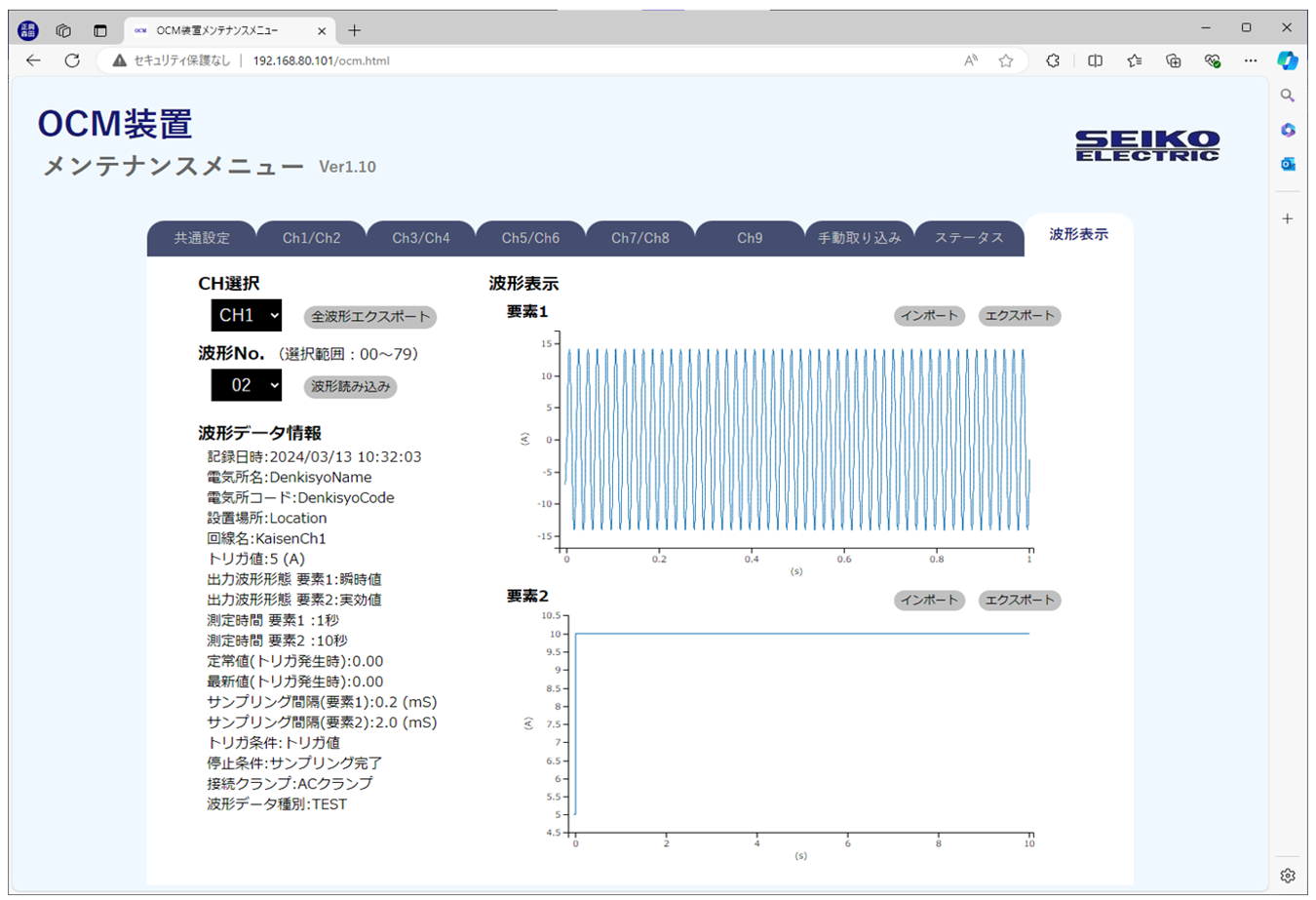Open tab actions menu icon
This screenshot has height=900, width=1316.
100,30
